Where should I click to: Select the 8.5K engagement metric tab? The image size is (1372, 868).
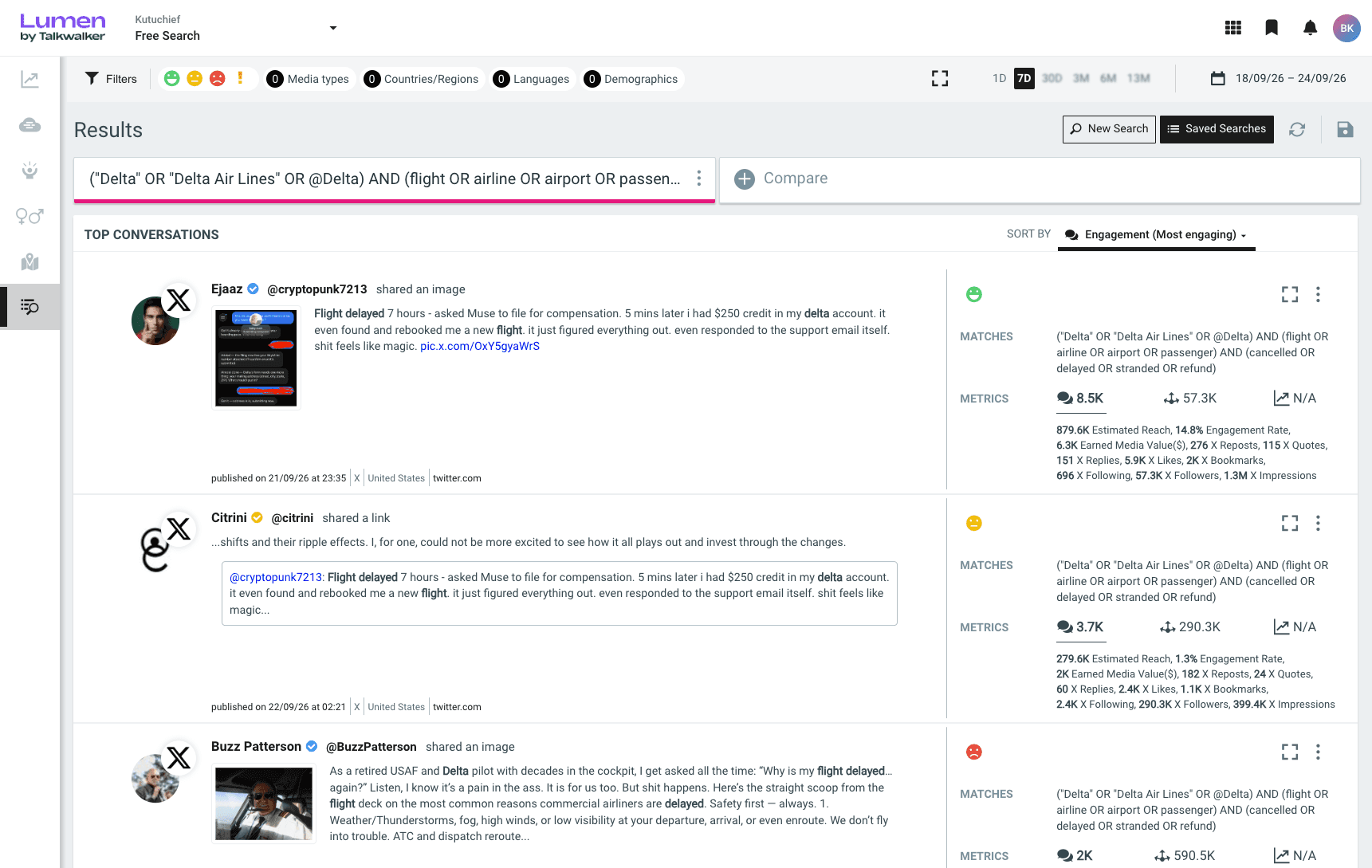(1080, 398)
